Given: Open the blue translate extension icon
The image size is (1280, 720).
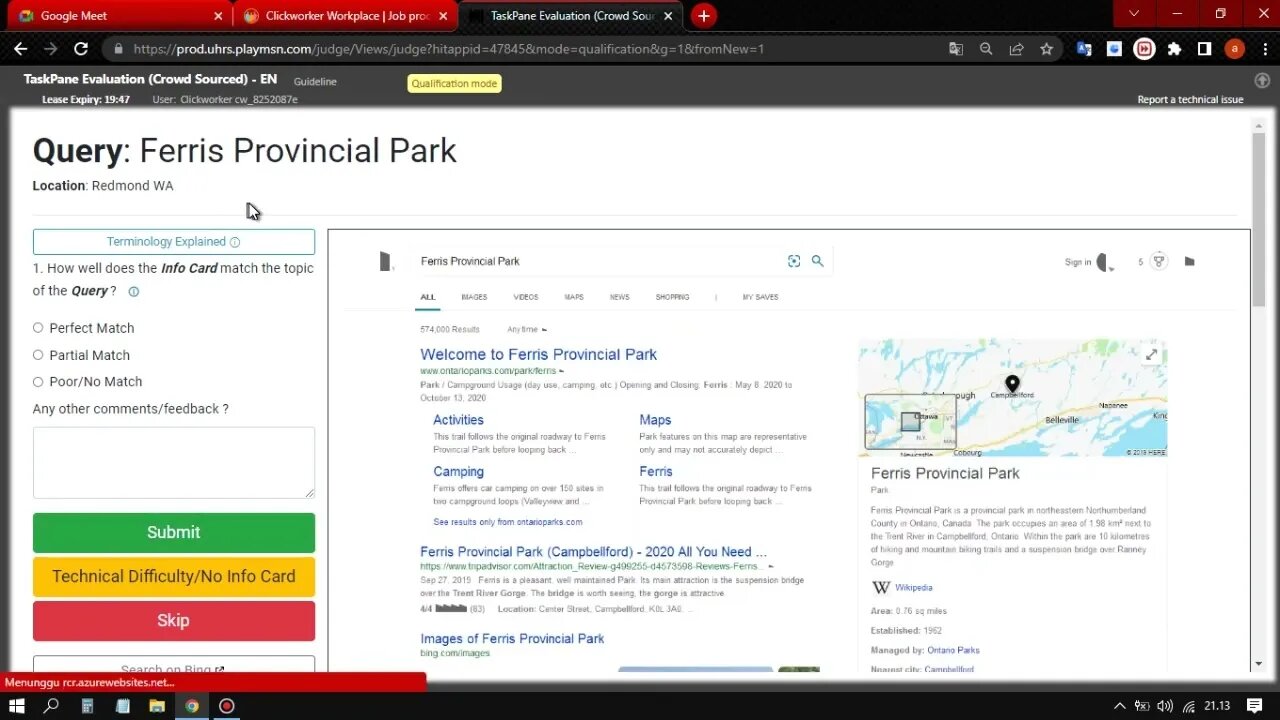Looking at the screenshot, I should point(1084,48).
